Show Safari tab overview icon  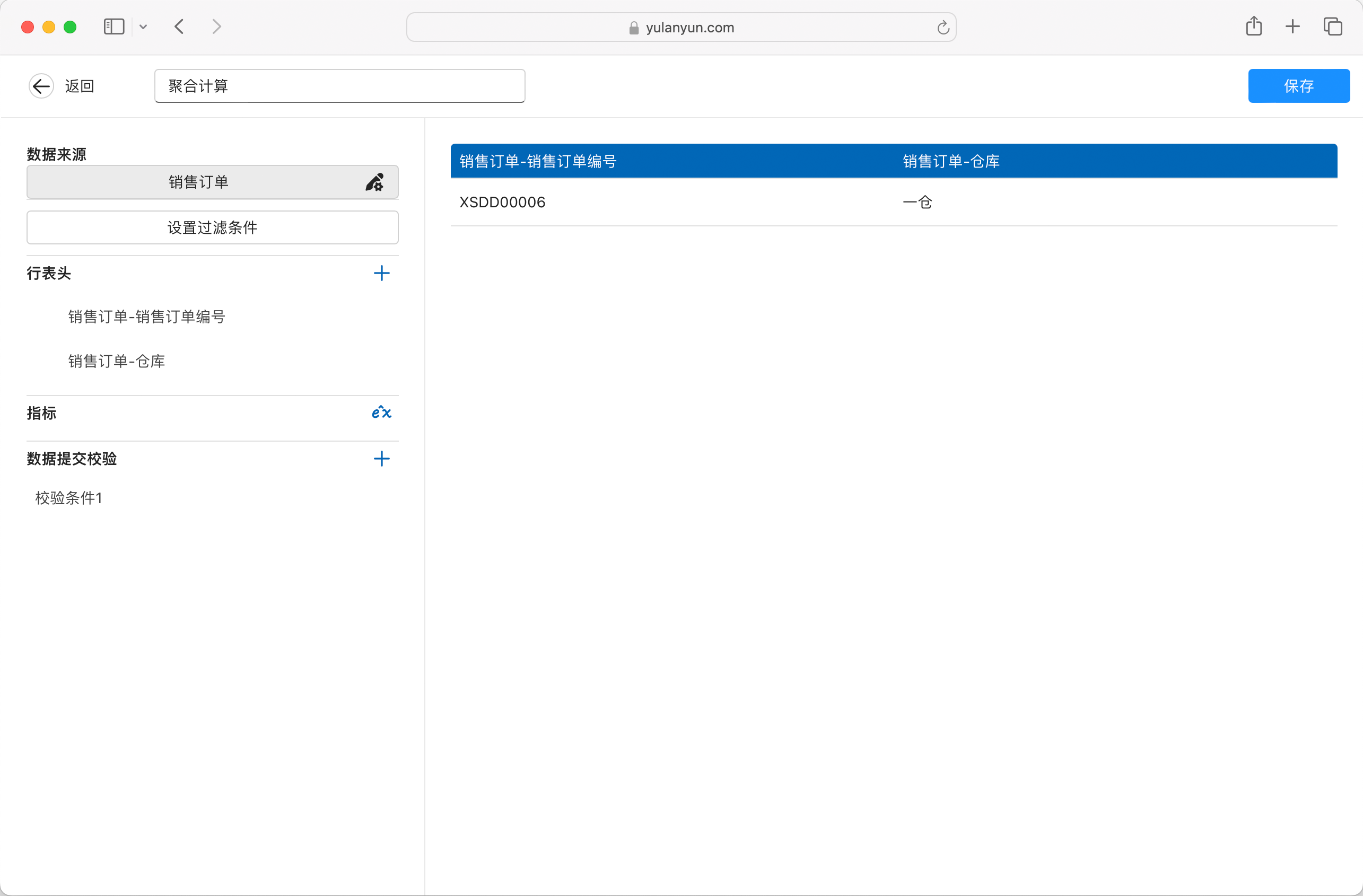(x=1333, y=27)
